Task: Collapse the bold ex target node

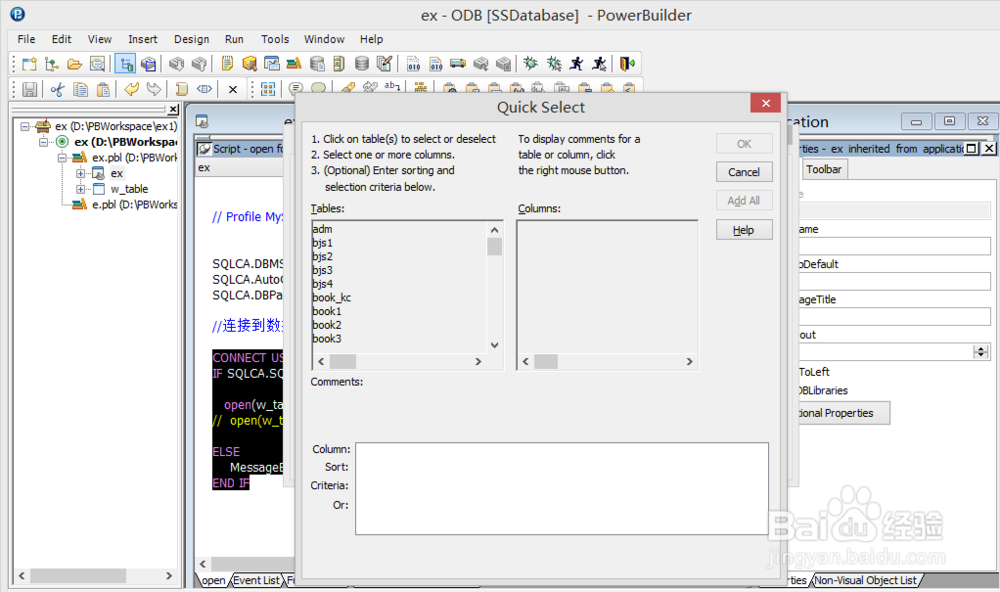Action: [43, 142]
